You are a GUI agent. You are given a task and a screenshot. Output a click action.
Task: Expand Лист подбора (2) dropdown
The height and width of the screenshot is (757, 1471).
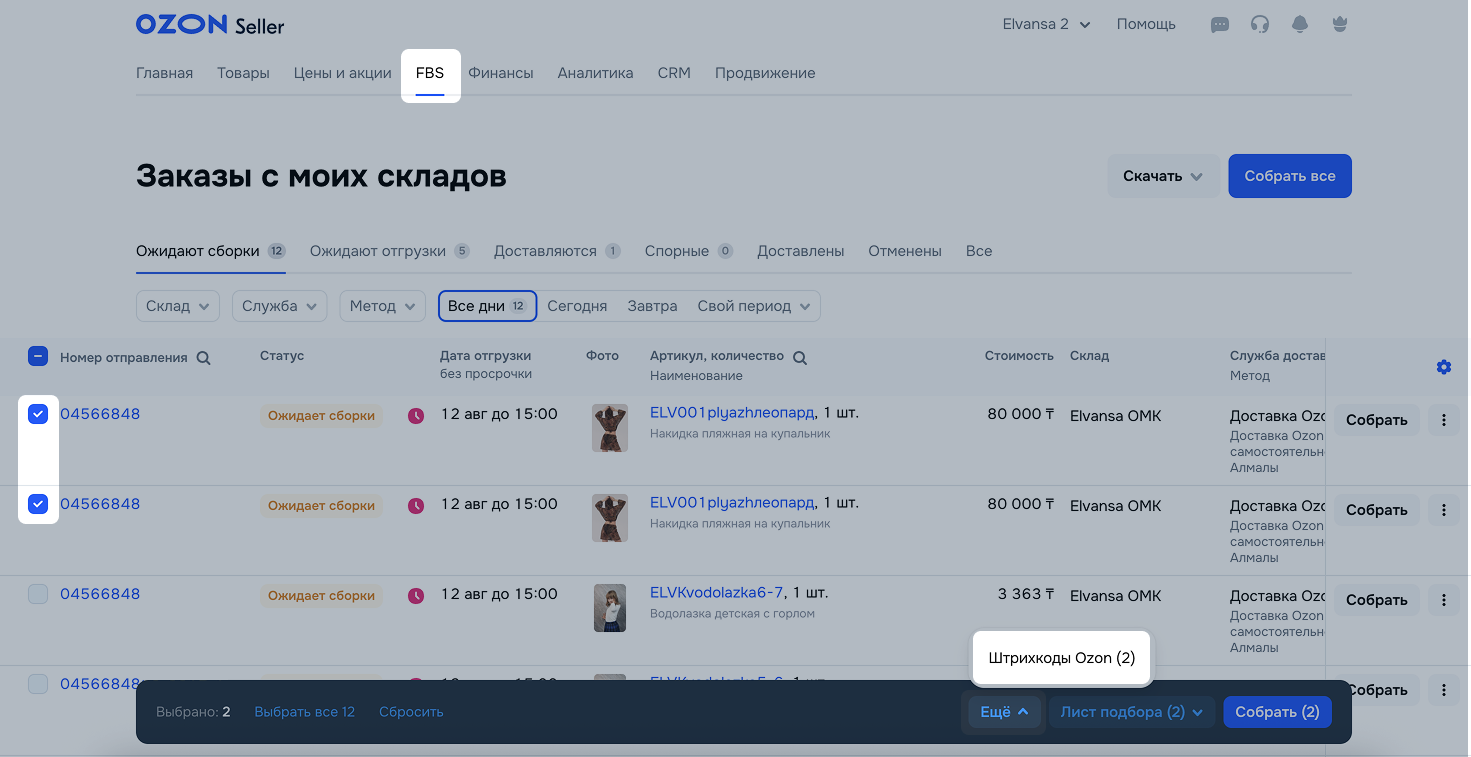[1132, 712]
